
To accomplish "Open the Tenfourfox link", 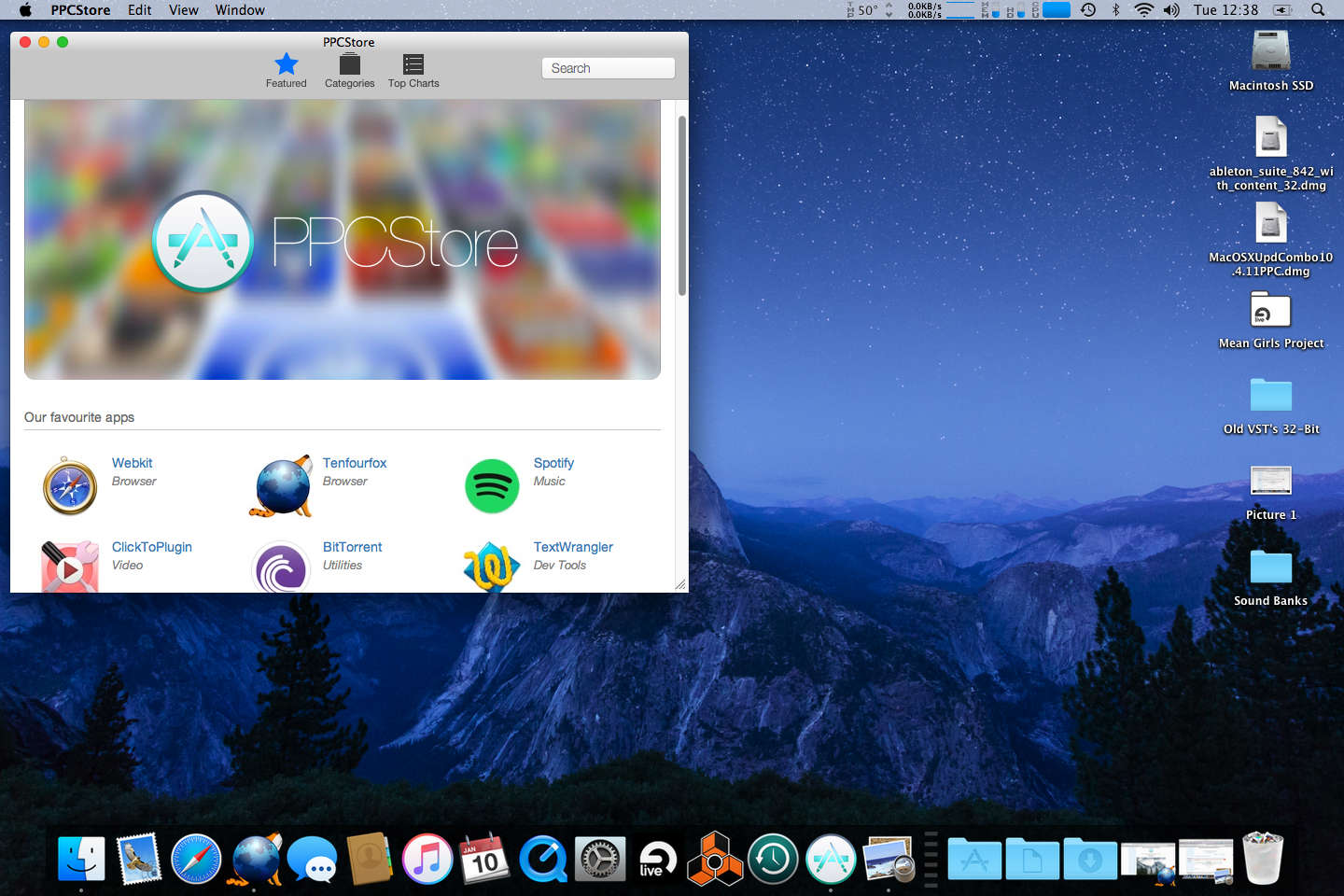I will [355, 463].
